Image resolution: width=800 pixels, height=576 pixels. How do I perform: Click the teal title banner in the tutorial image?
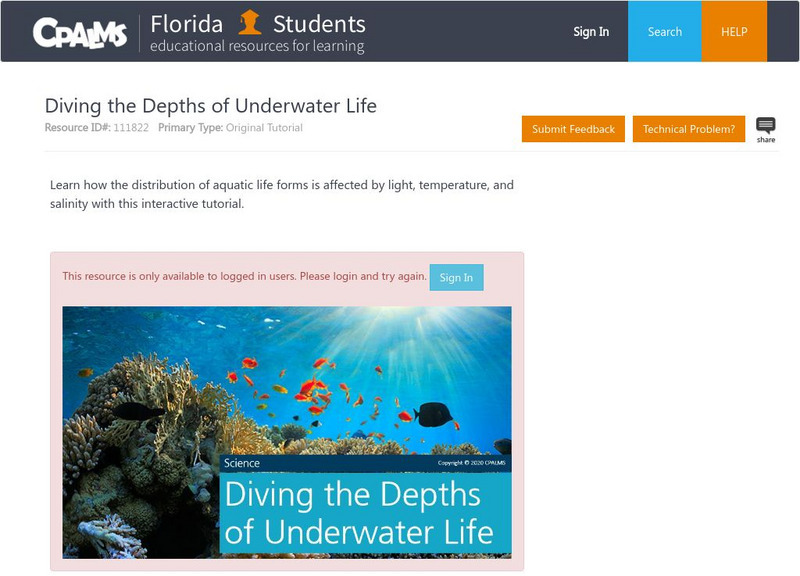(365, 513)
